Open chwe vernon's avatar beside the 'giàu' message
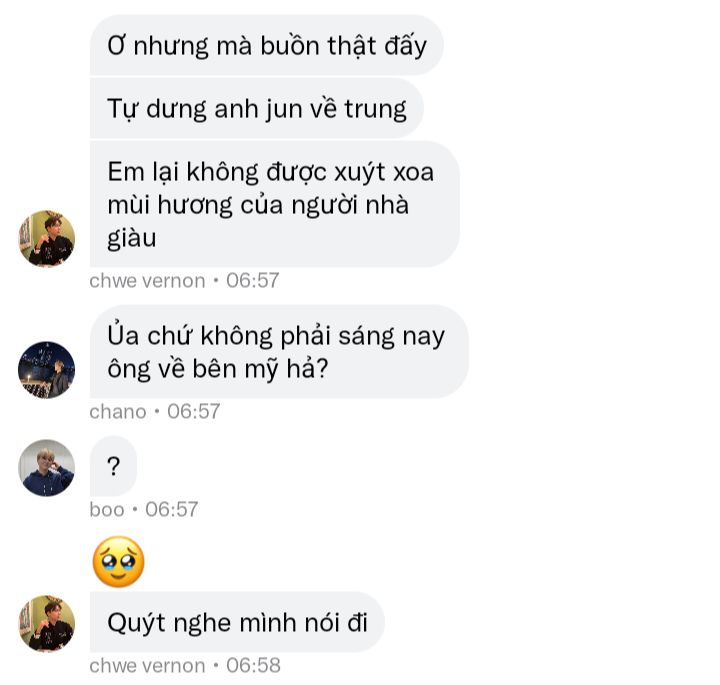The width and height of the screenshot is (720, 685). click(x=46, y=239)
